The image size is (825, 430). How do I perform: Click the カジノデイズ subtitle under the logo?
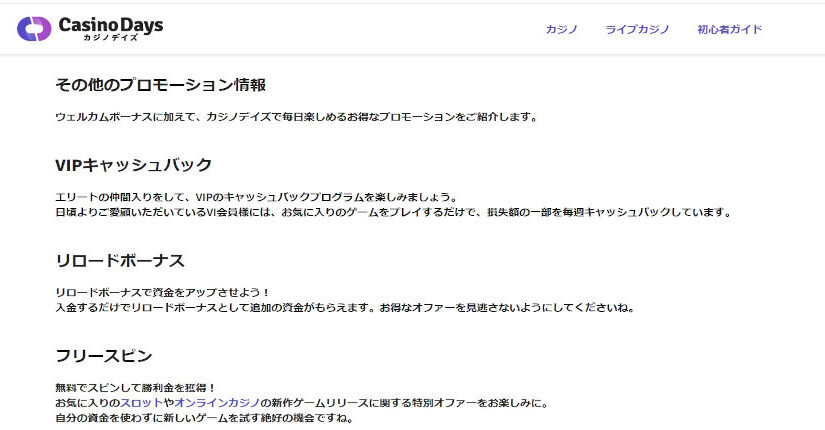coord(109,38)
